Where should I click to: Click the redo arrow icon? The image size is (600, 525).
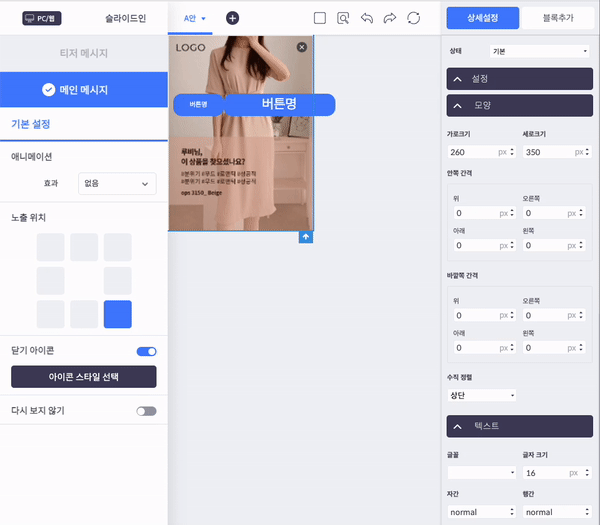[x=390, y=18]
